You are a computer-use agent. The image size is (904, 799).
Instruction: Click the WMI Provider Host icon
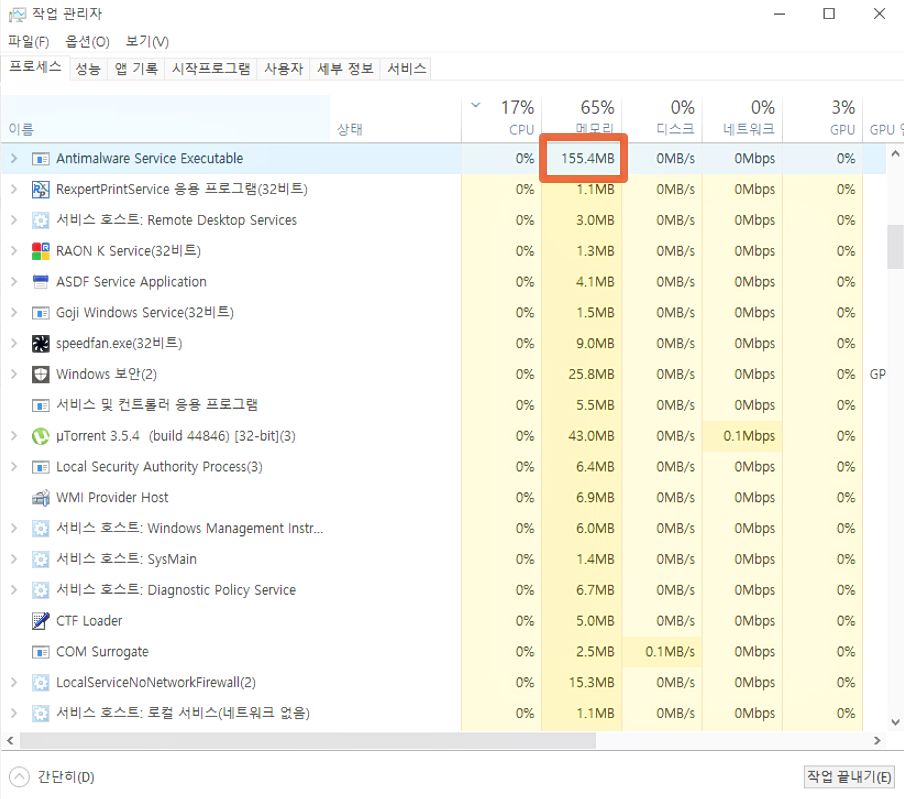click(40, 498)
